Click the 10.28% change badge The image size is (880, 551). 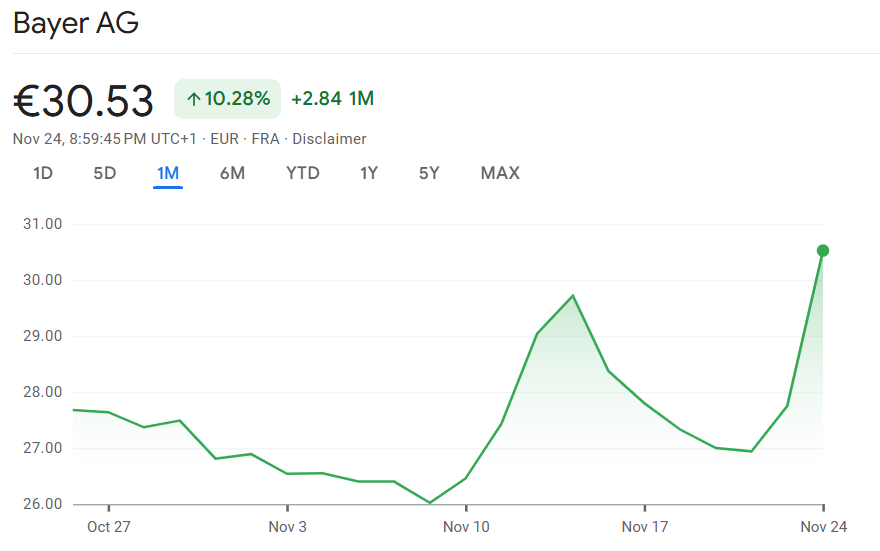pos(228,99)
